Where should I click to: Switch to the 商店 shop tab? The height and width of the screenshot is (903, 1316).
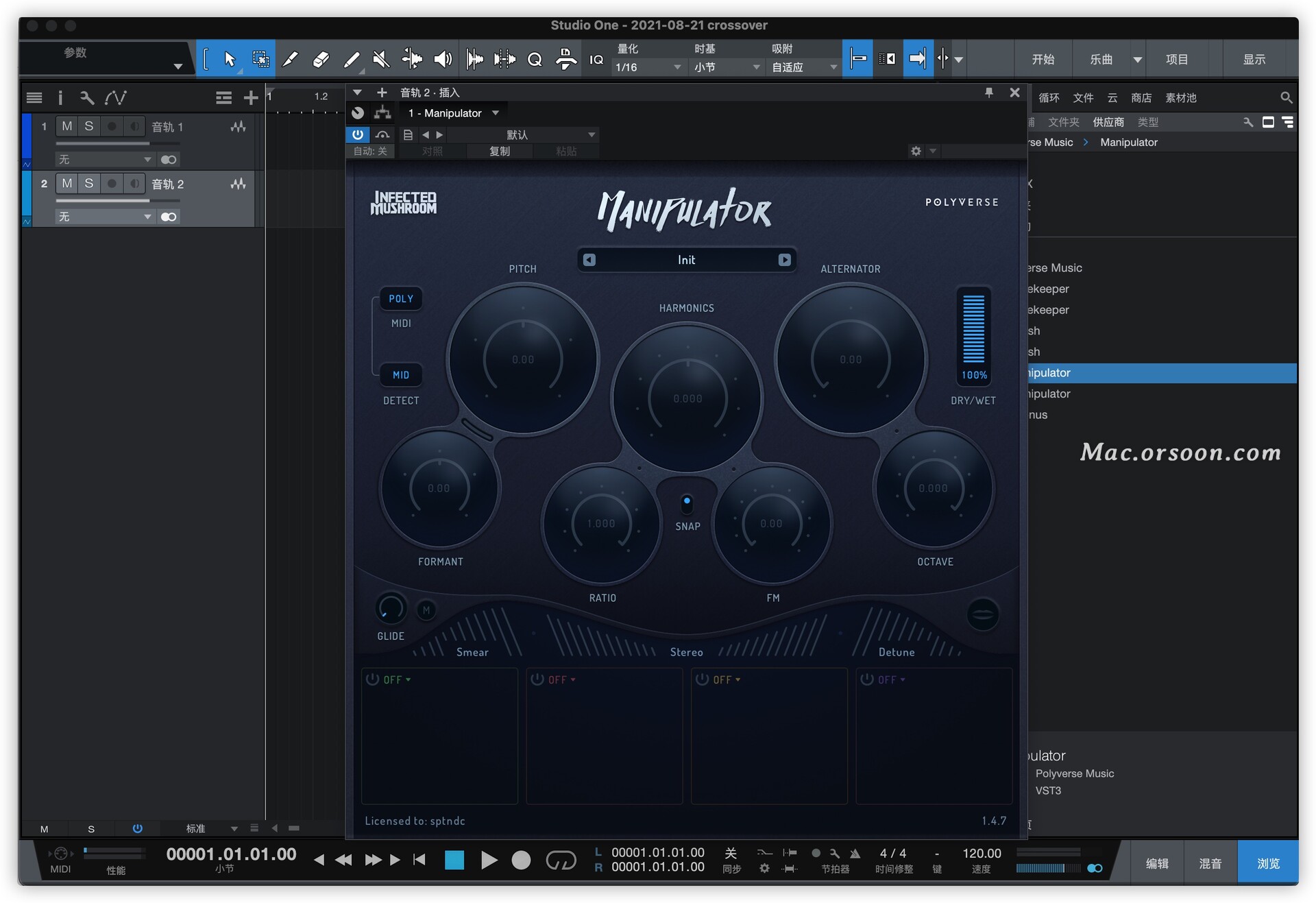pyautogui.click(x=1141, y=98)
